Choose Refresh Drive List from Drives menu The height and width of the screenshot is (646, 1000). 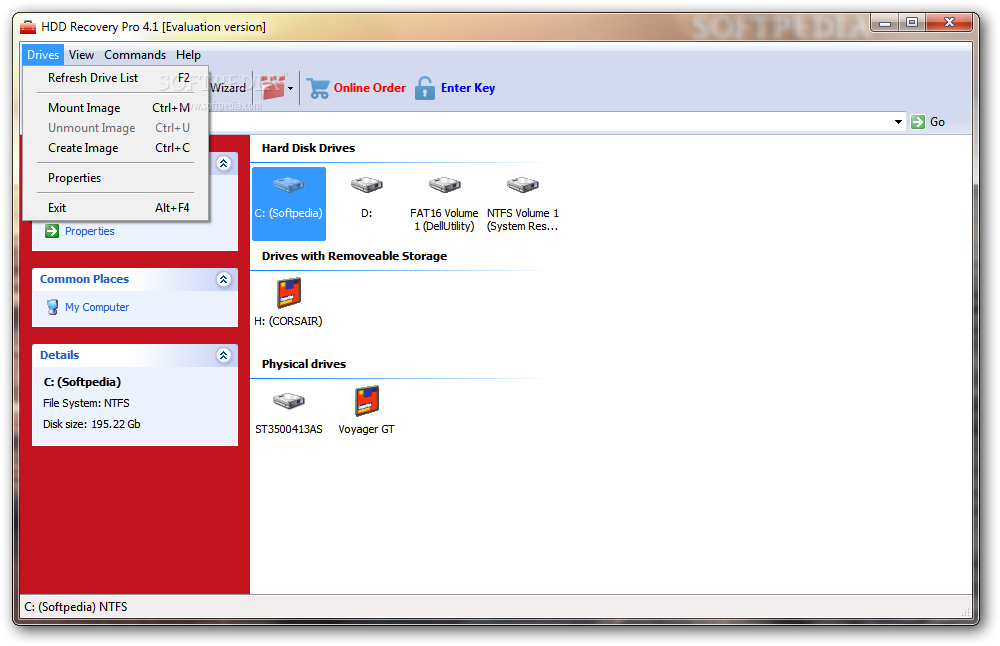[115, 78]
